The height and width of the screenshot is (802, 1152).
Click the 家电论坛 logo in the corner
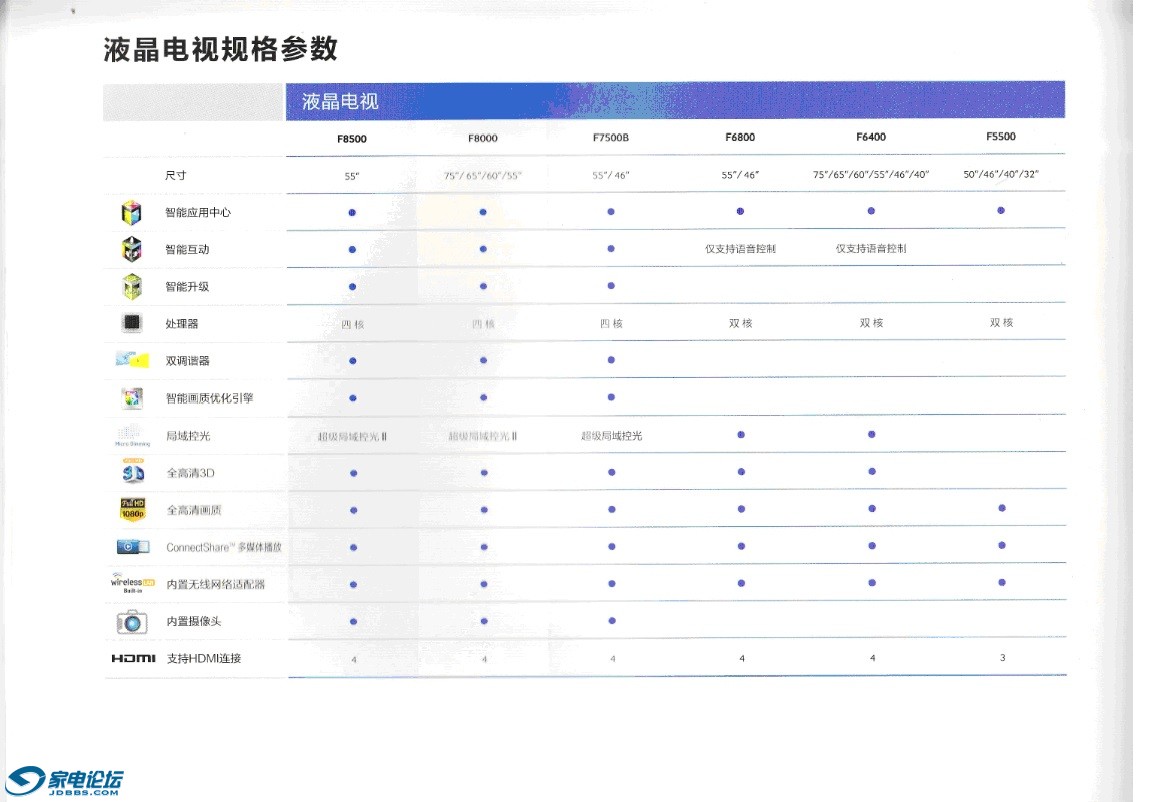66,781
